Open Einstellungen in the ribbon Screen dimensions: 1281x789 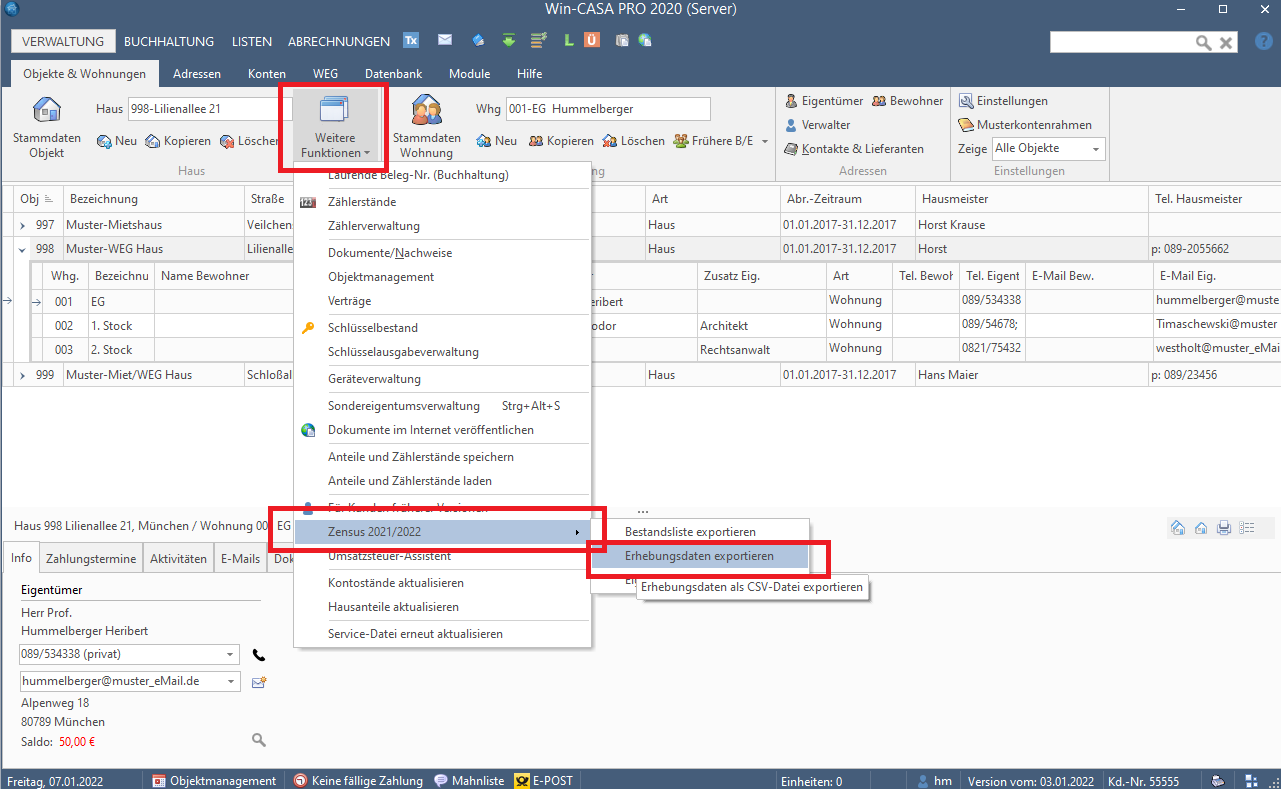[1004, 101]
